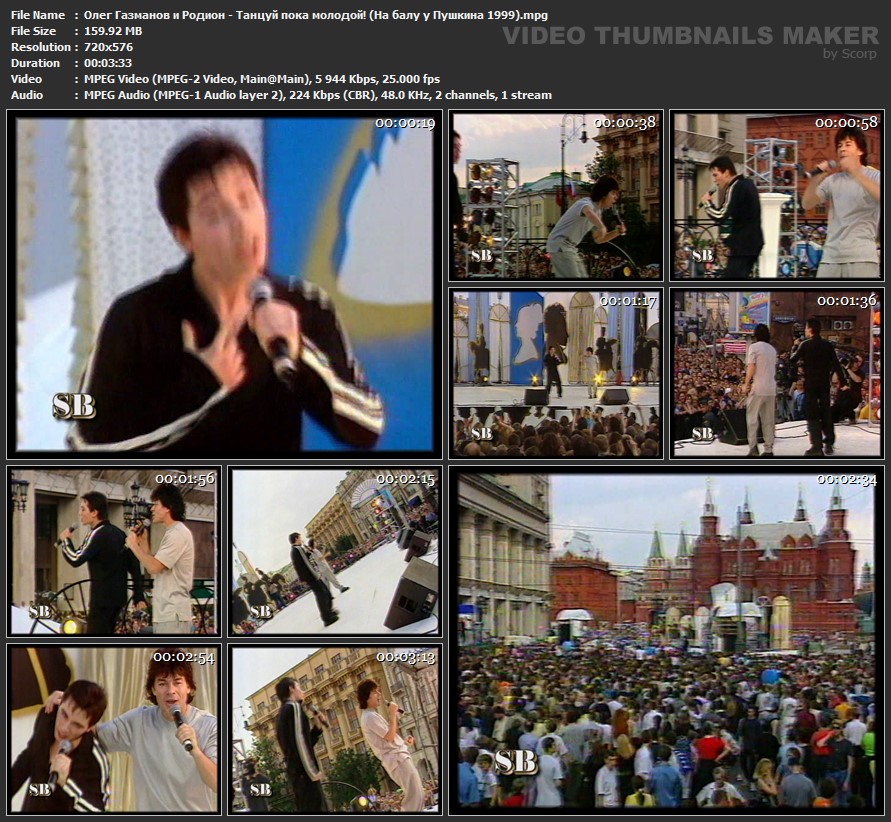The image size is (891, 822).
Task: Click the "by Scorp" credit text
Action: [849, 54]
